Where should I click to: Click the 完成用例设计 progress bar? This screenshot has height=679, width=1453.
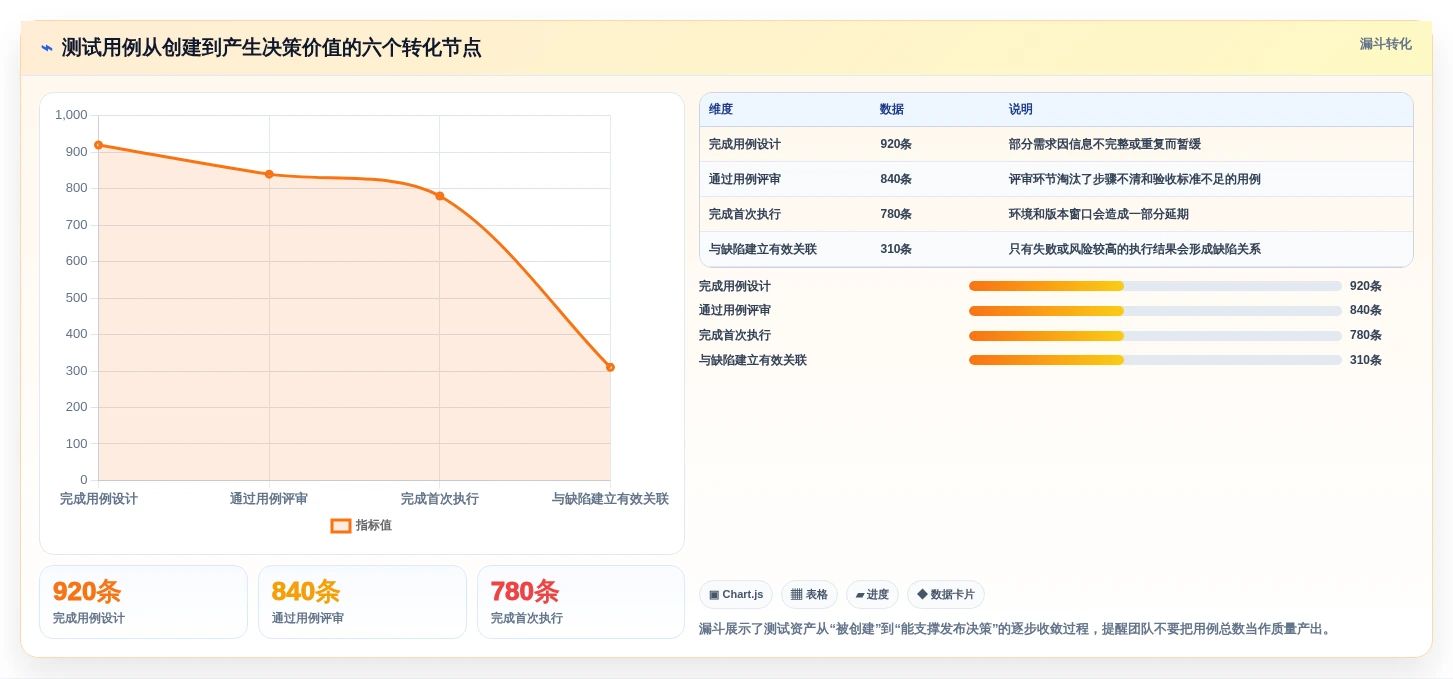coord(1155,286)
